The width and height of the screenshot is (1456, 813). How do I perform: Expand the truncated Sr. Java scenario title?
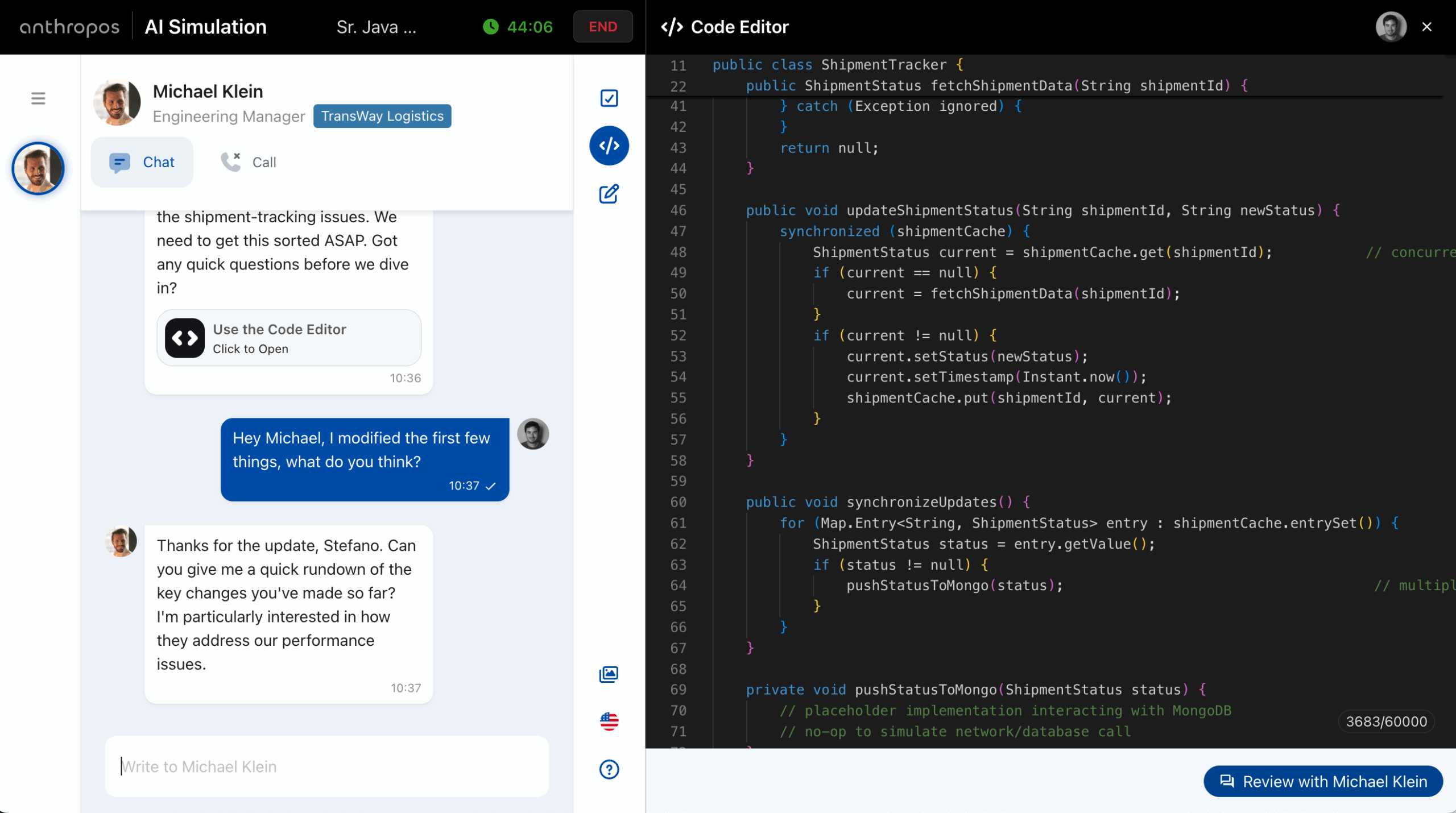[376, 27]
